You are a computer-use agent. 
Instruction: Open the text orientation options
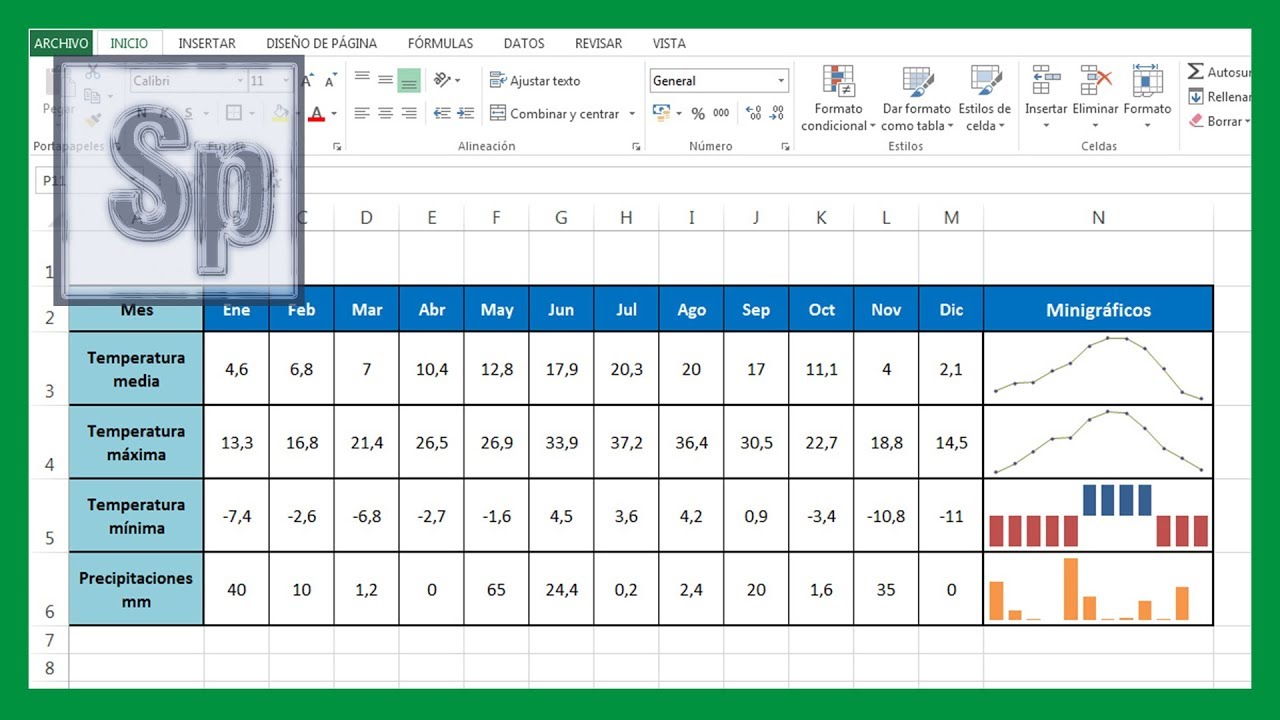(446, 80)
